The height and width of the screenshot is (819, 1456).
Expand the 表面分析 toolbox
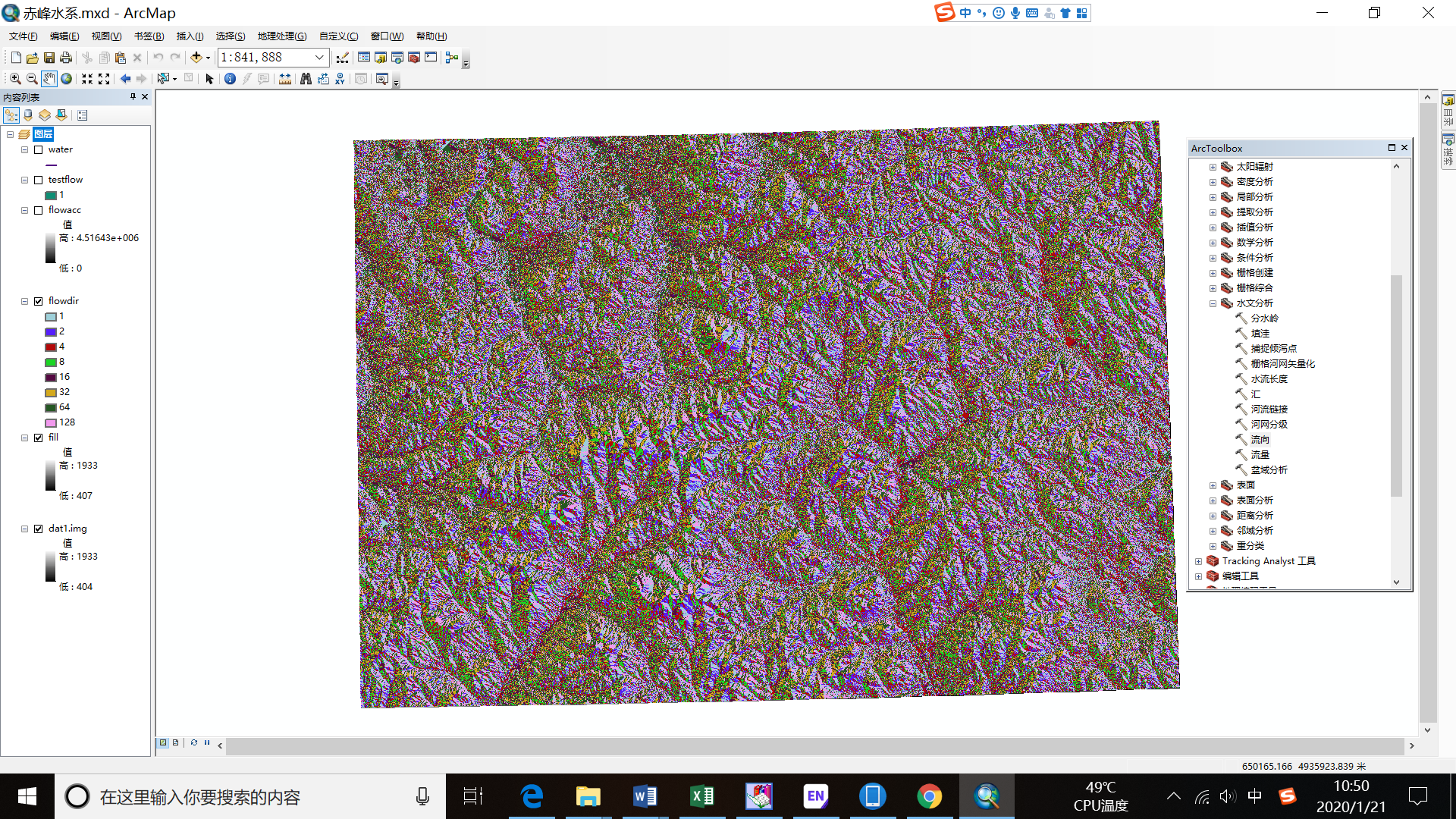1212,500
